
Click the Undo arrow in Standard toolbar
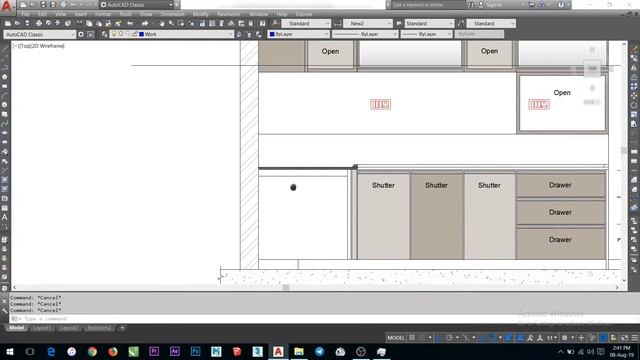(x=130, y=24)
